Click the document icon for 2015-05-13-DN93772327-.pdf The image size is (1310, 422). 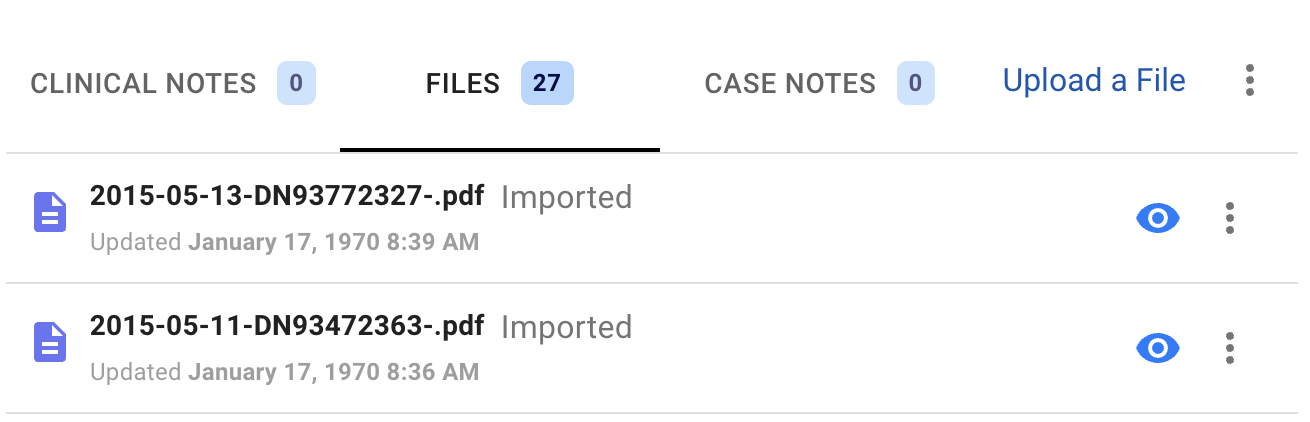click(50, 212)
